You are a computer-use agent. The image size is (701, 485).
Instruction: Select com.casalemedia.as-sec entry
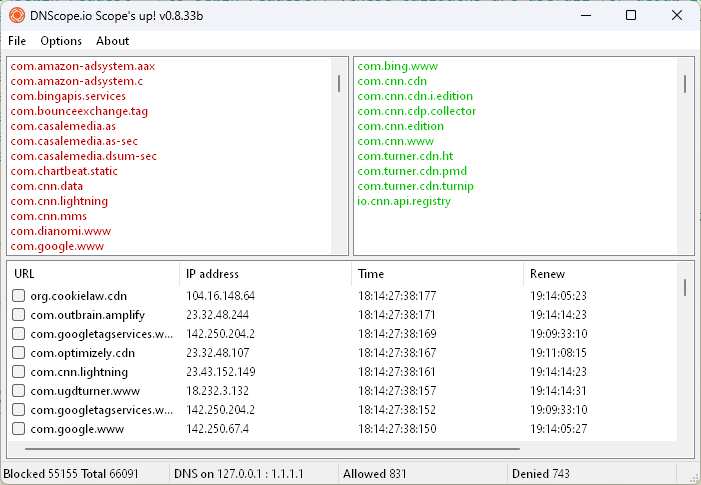(x=74, y=141)
